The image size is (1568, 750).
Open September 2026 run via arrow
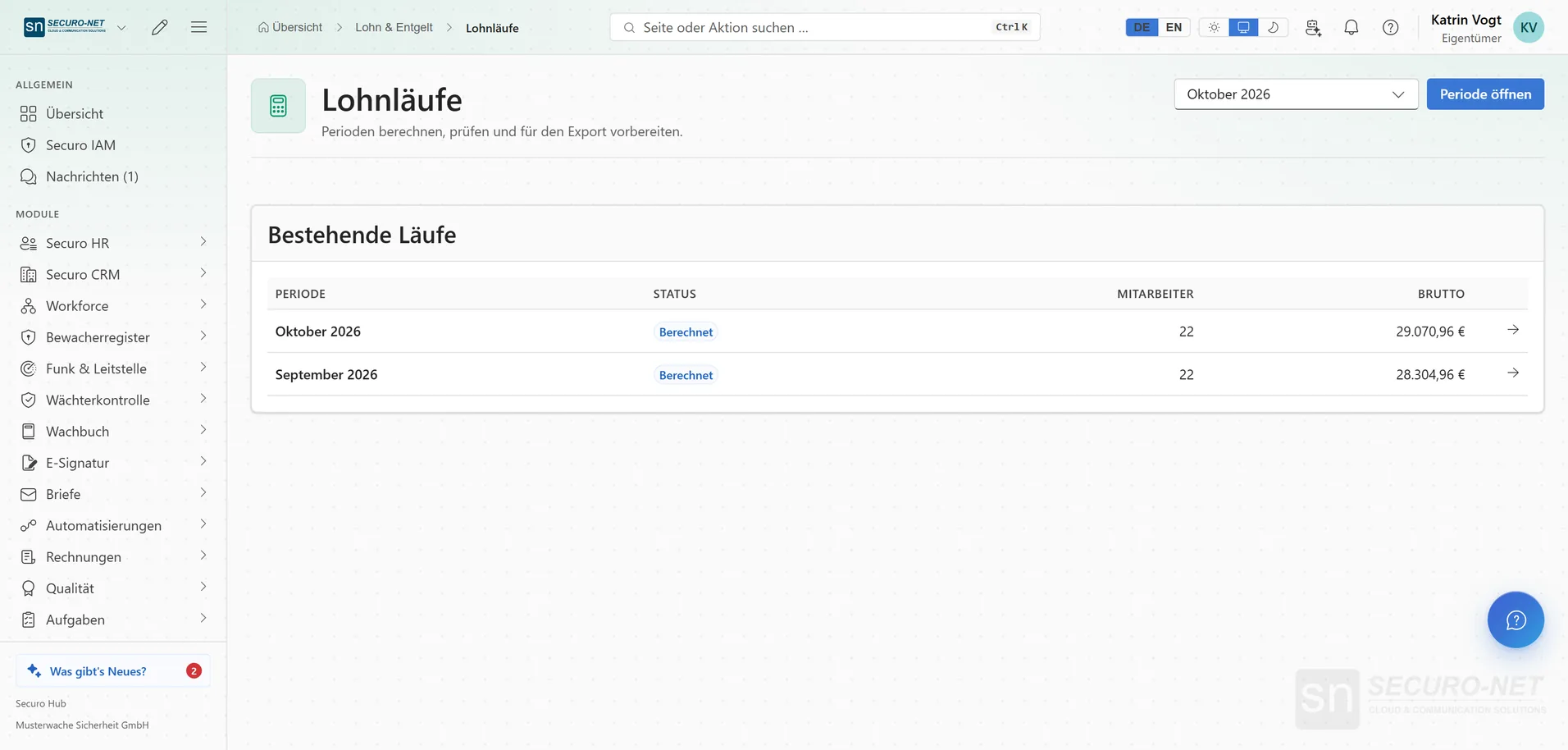[x=1513, y=373]
